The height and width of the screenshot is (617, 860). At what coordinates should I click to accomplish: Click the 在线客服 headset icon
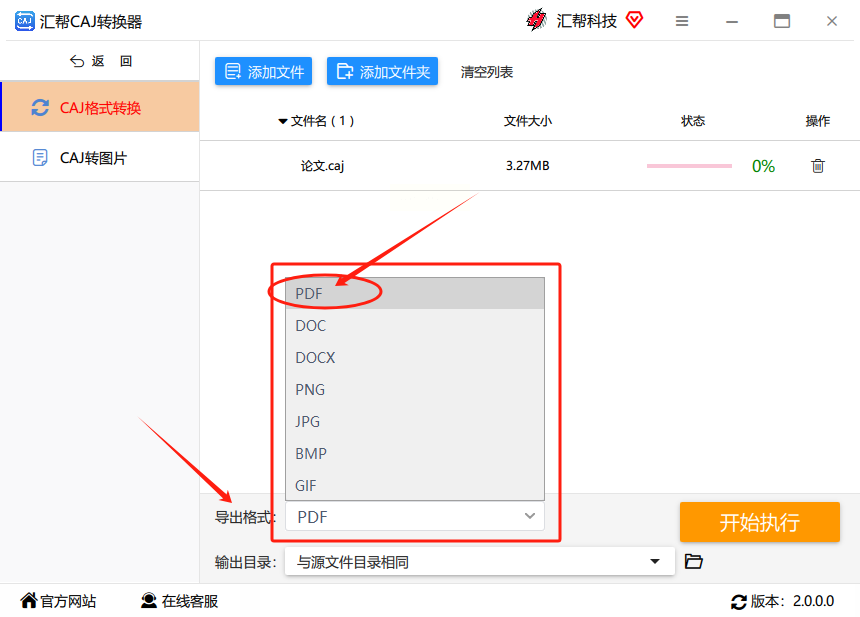pyautogui.click(x=149, y=601)
